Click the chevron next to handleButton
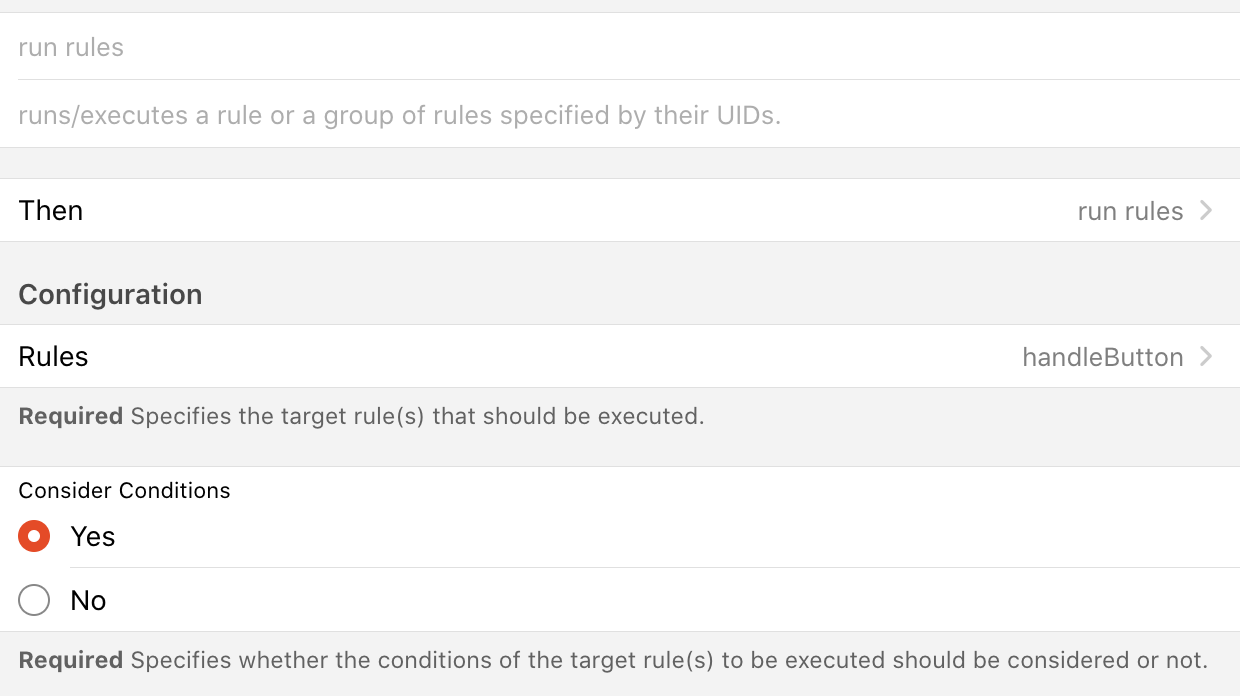The width and height of the screenshot is (1240, 696). tap(1206, 357)
